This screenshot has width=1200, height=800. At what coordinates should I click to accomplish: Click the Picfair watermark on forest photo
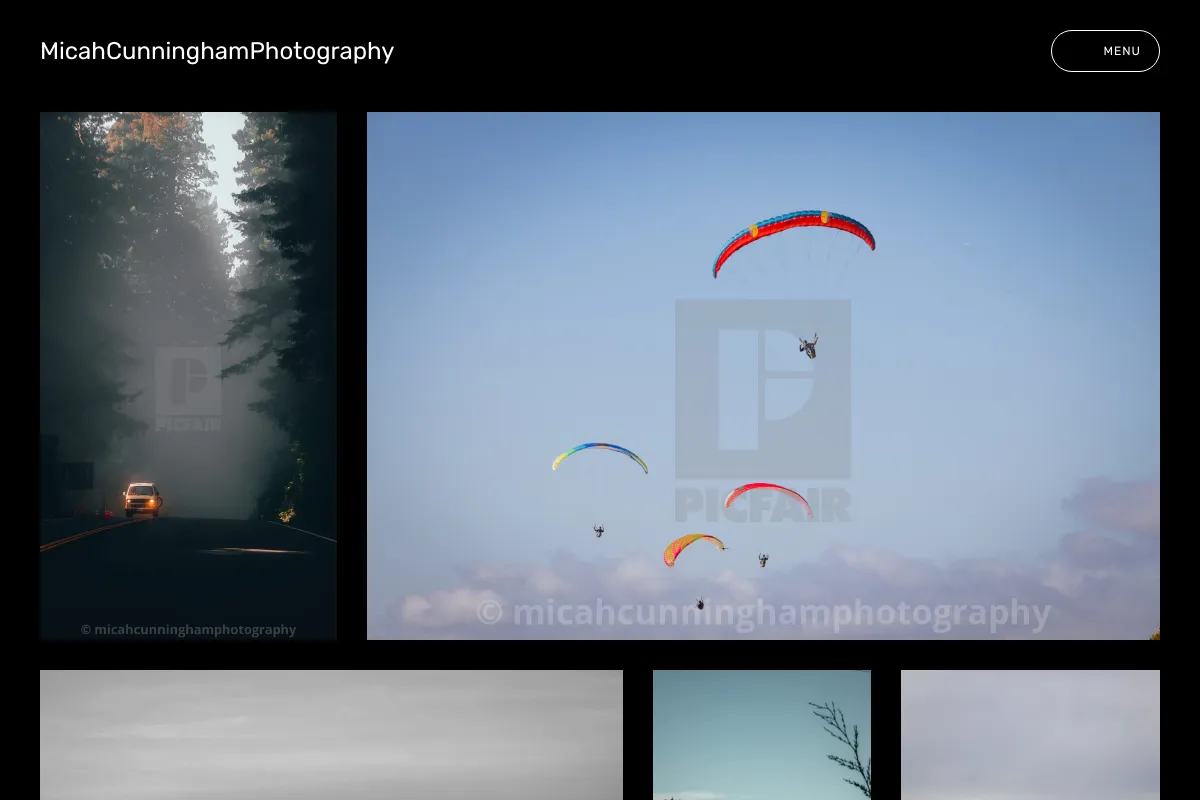point(188,389)
